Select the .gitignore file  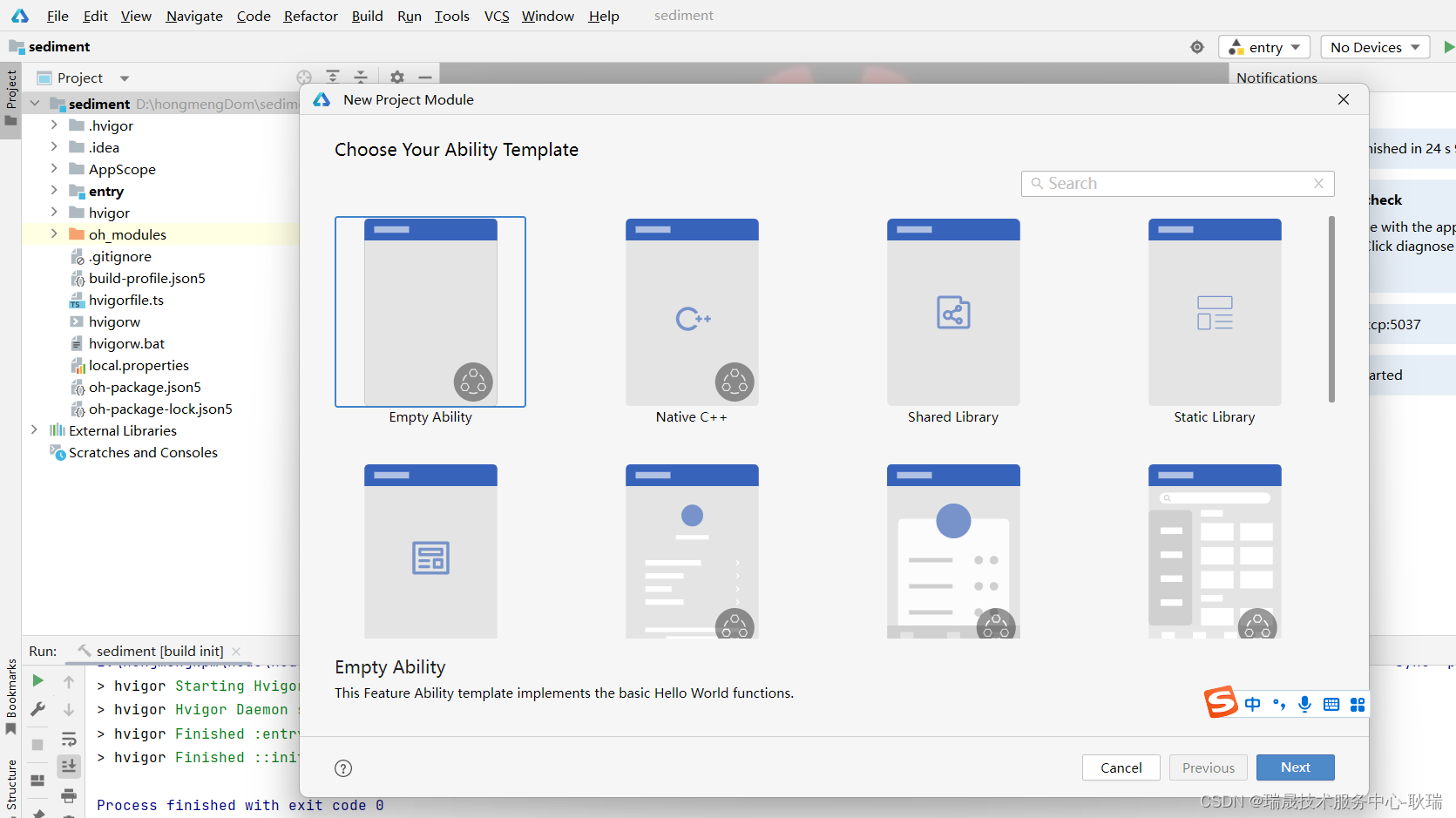[x=119, y=256]
